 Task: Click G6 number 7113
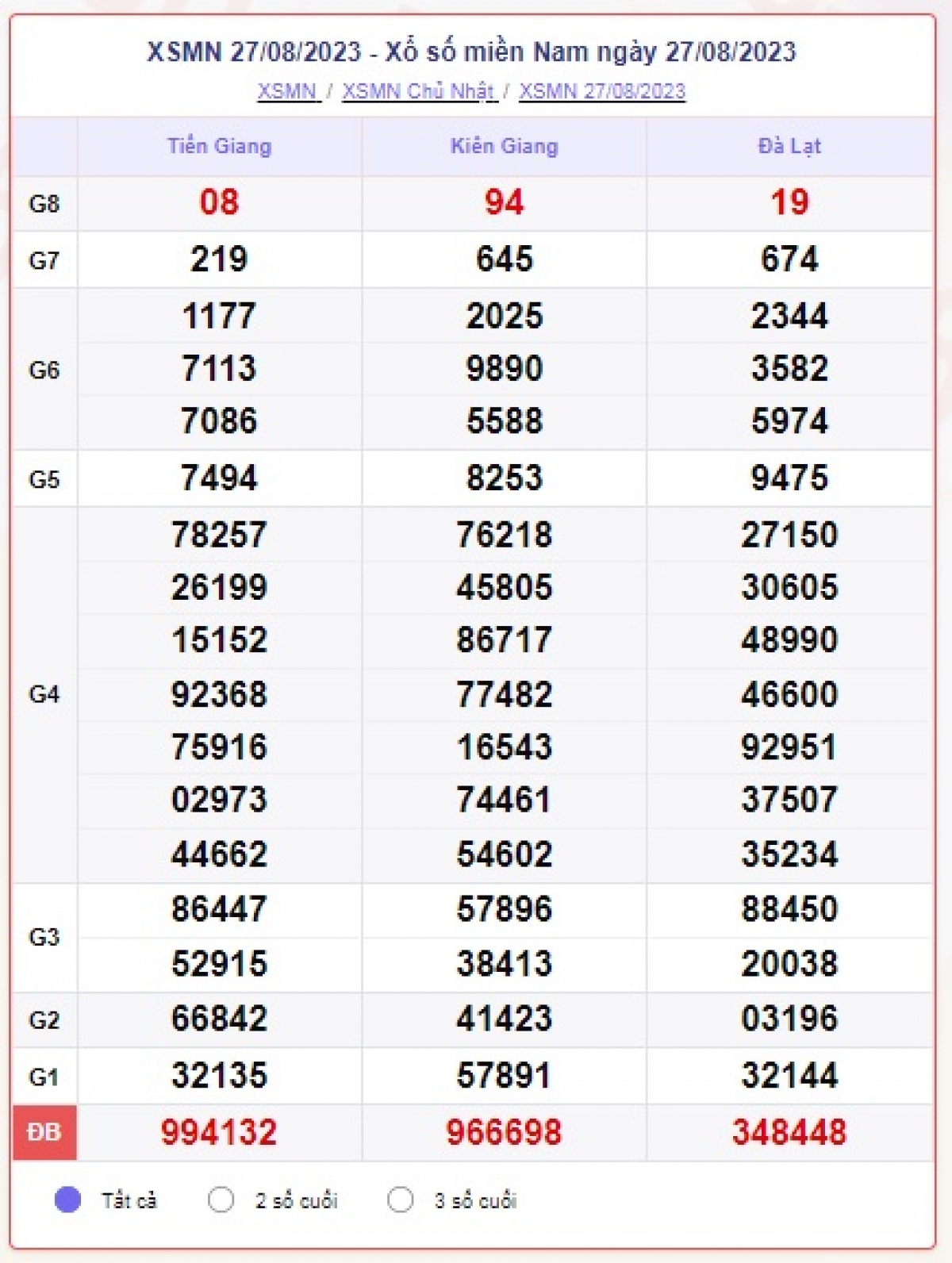click(219, 368)
